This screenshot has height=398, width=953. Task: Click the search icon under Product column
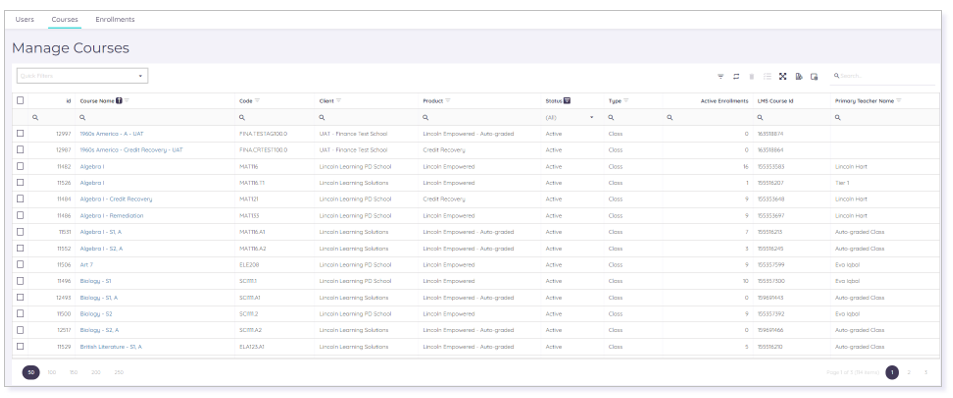coord(425,118)
